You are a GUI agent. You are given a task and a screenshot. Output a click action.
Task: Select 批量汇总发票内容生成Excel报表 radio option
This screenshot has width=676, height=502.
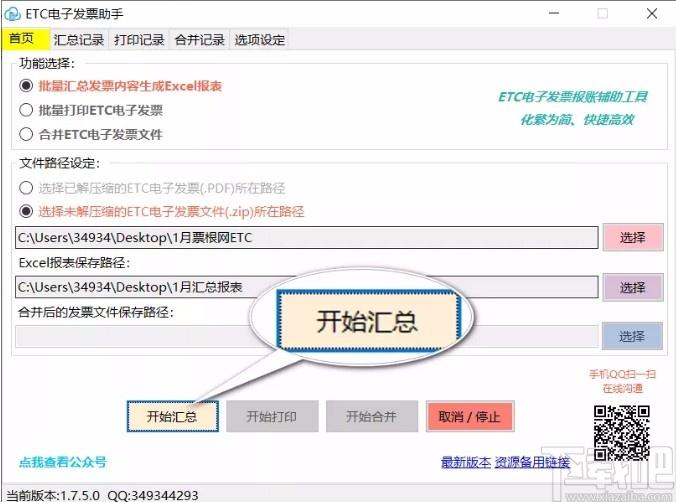121,86
